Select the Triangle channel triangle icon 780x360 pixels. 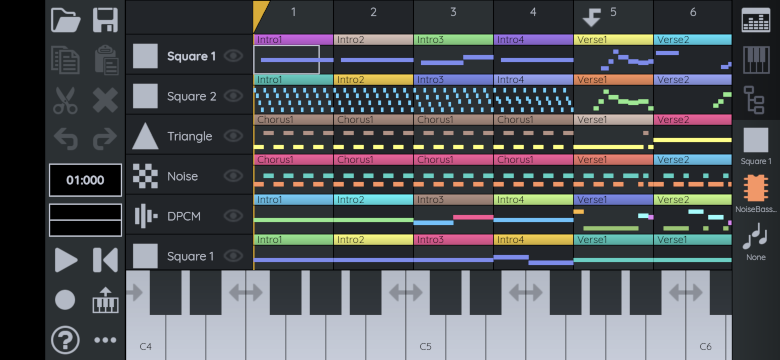[145, 136]
